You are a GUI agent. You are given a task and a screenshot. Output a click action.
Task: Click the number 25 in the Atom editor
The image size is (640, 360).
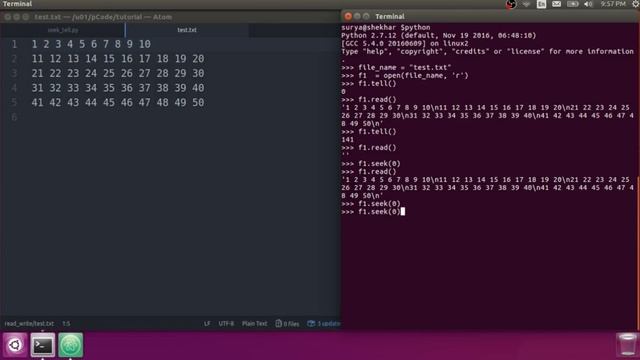pyautogui.click(x=109, y=73)
